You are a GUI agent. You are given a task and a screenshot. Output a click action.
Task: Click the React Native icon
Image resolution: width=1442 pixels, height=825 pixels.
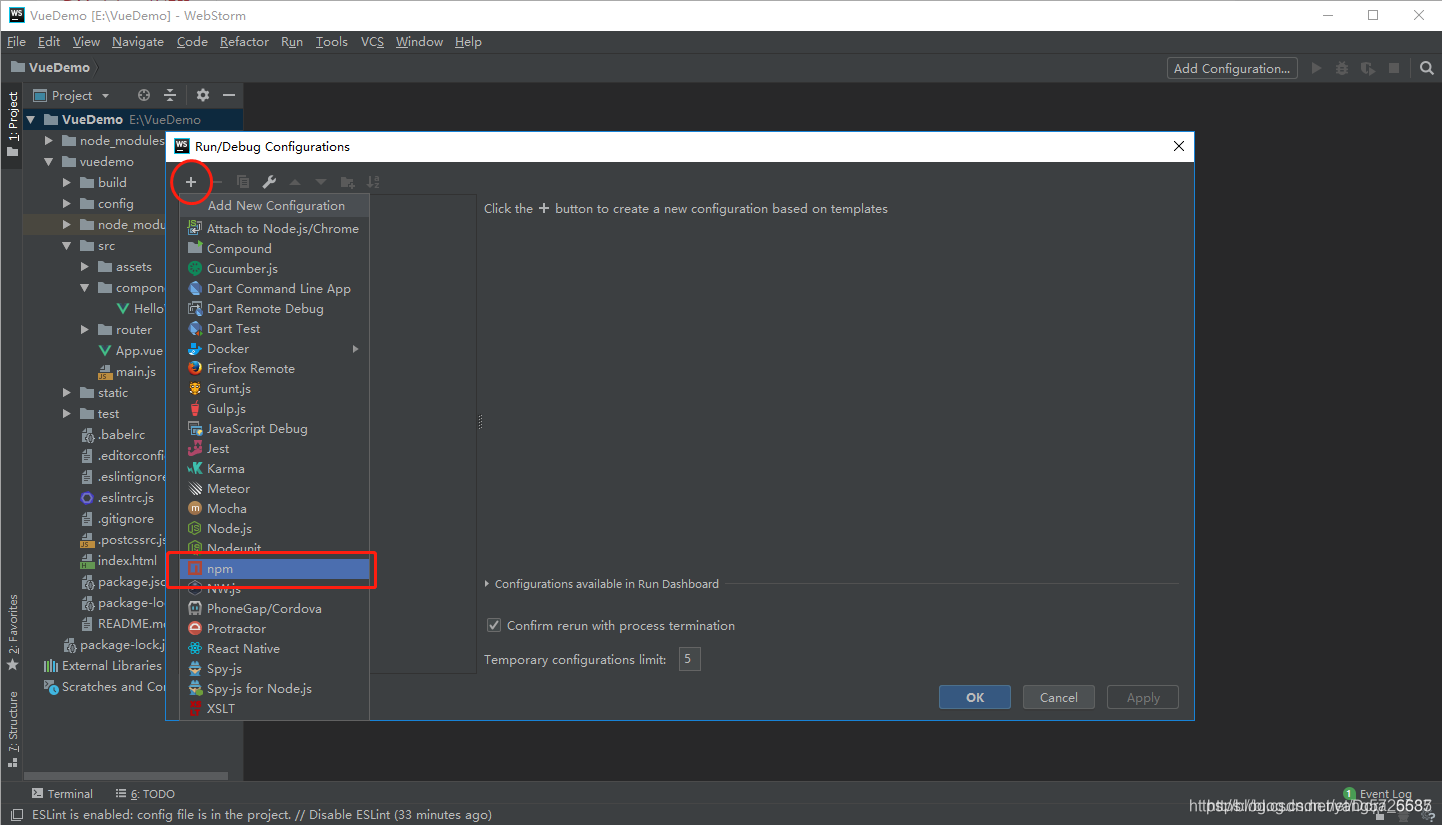[195, 648]
